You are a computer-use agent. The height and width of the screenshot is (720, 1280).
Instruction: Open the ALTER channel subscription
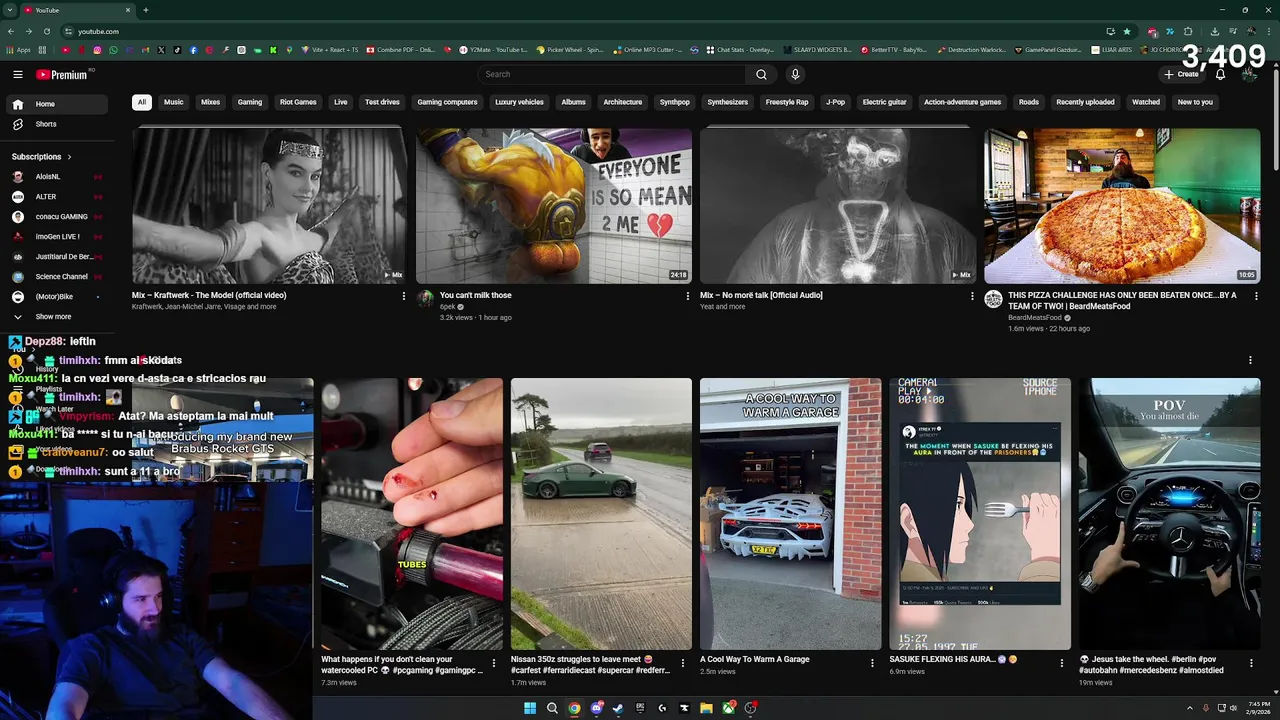(57, 197)
